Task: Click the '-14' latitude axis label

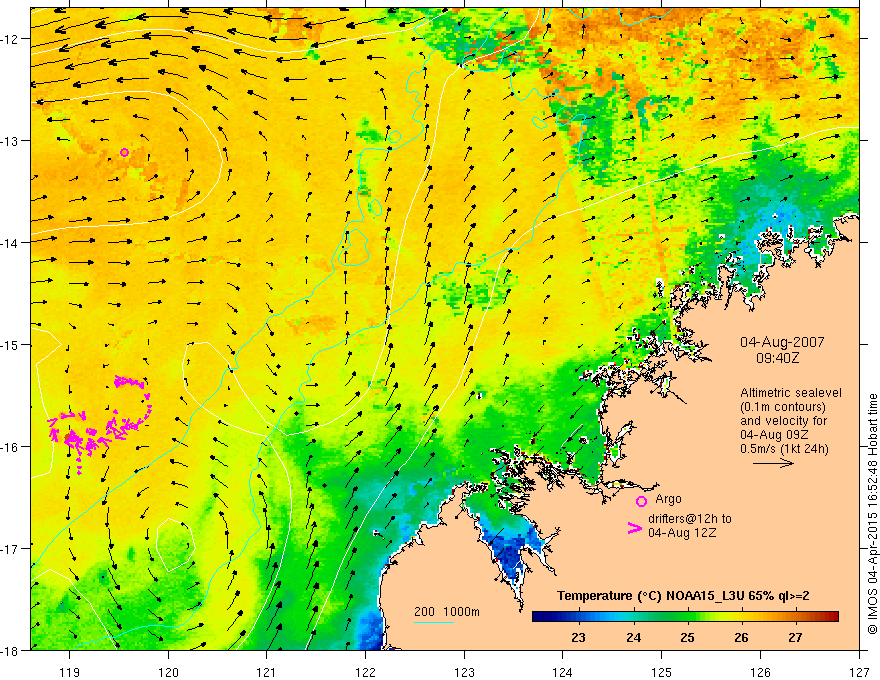Action: (x=11, y=243)
